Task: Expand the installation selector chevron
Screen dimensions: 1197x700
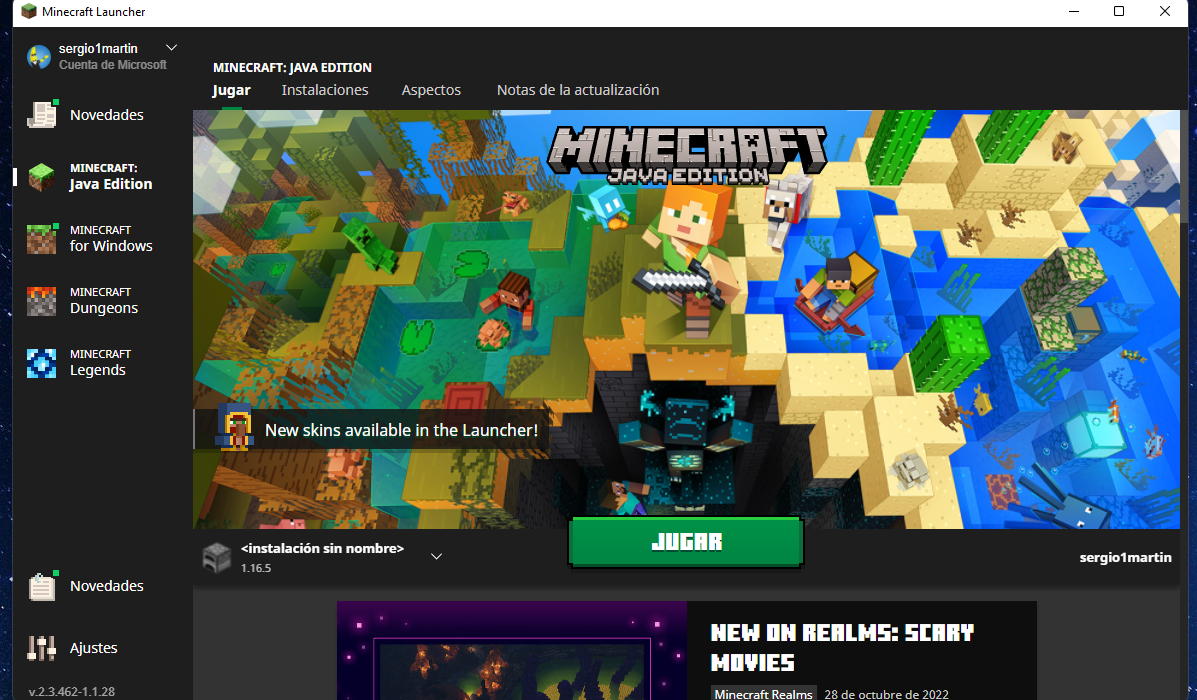Action: (x=437, y=556)
